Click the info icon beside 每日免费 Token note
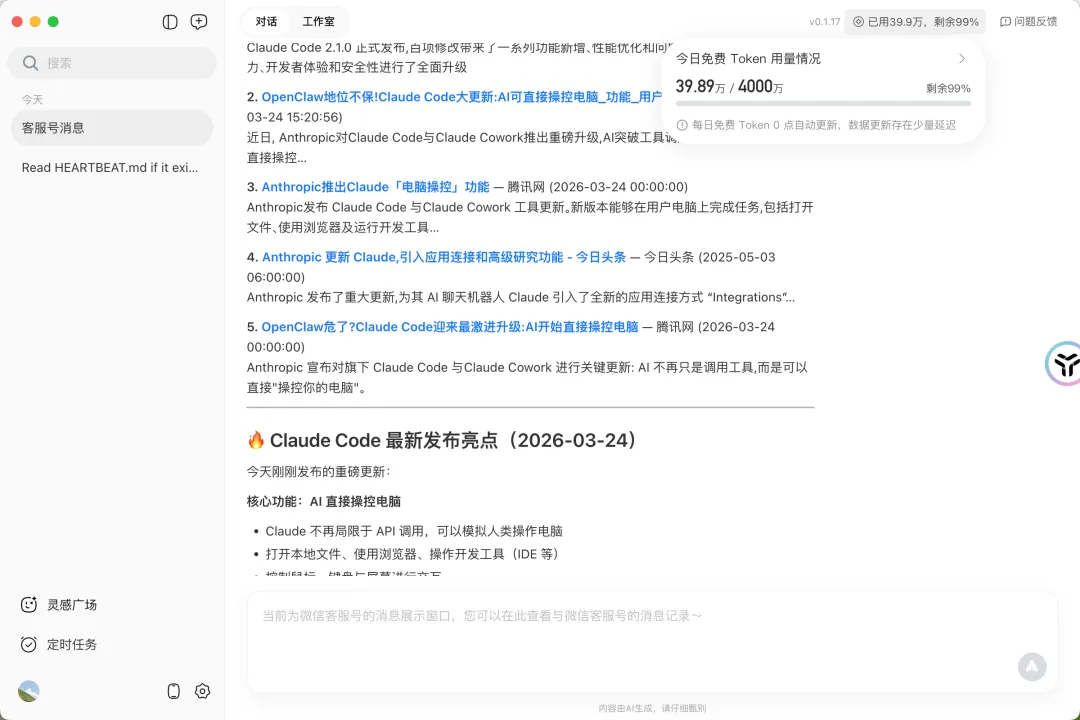Screen dimensions: 1080x720 pyautogui.click(x=682, y=125)
